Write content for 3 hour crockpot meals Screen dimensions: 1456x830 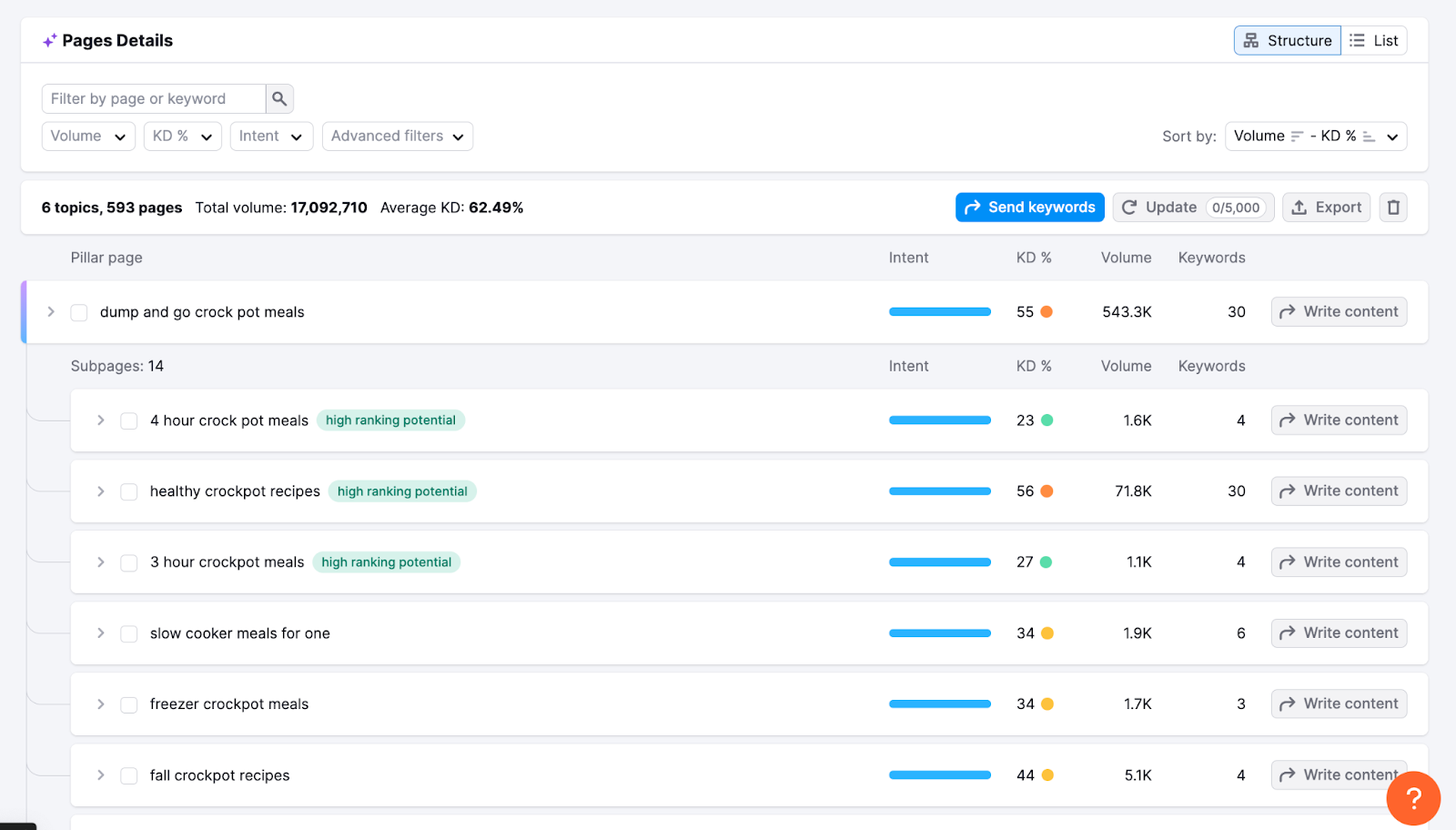(x=1340, y=562)
